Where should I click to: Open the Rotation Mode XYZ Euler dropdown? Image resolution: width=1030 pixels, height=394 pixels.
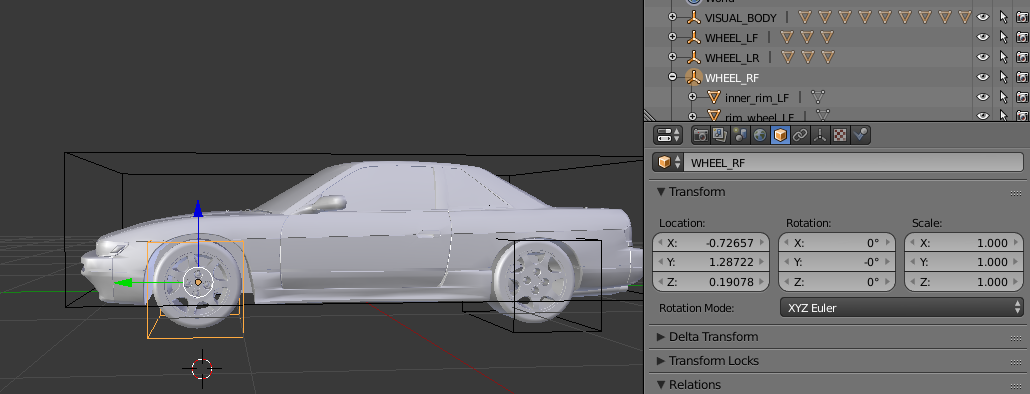point(901,307)
